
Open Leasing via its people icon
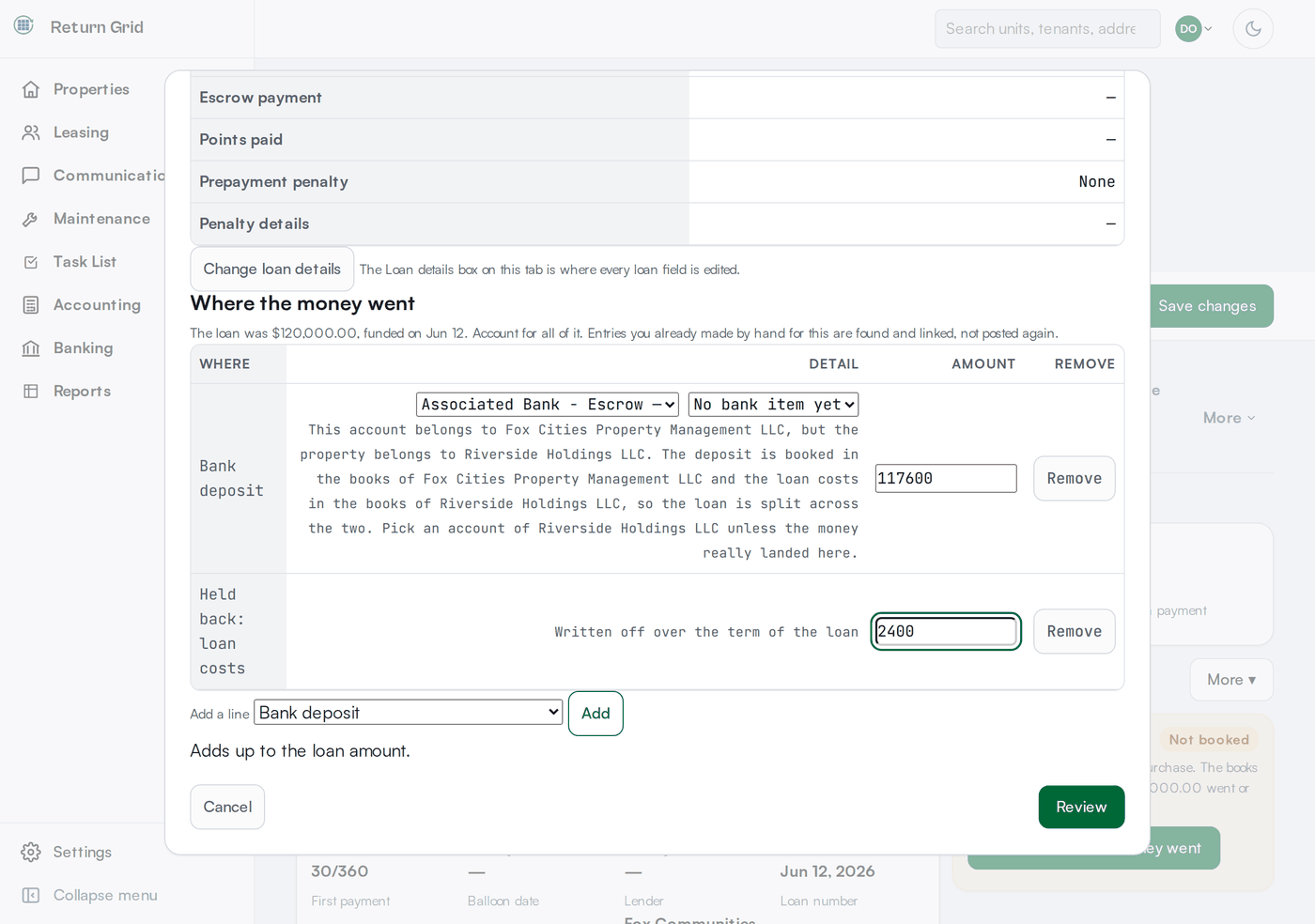point(31,132)
